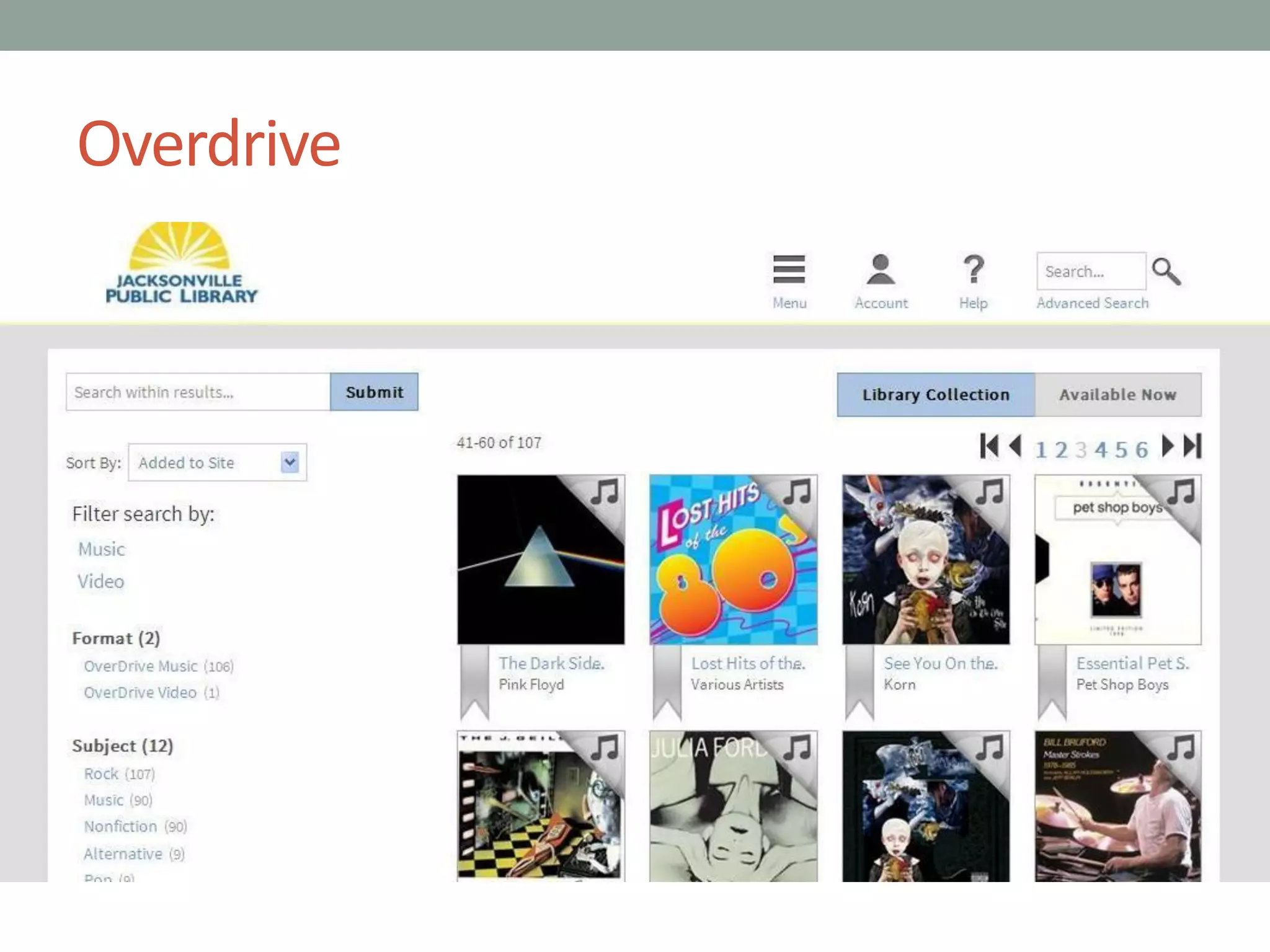
Task: Go to next page arrow
Action: pos(1168,446)
